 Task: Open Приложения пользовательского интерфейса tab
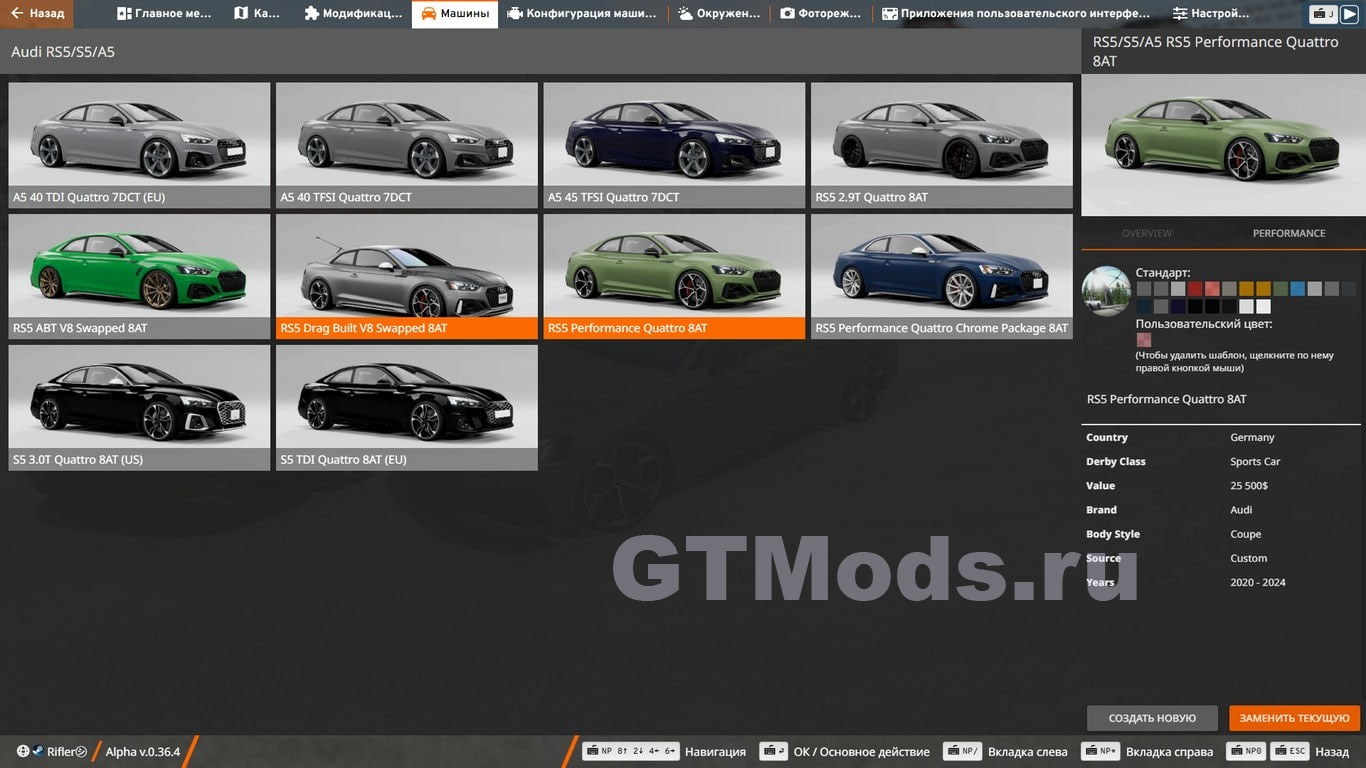pos(1015,14)
